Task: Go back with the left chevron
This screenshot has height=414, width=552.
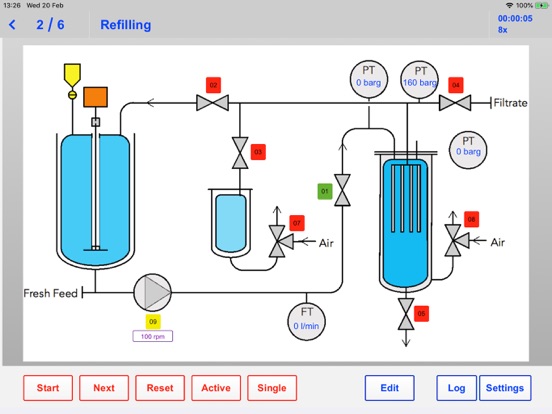Action: (x=12, y=25)
